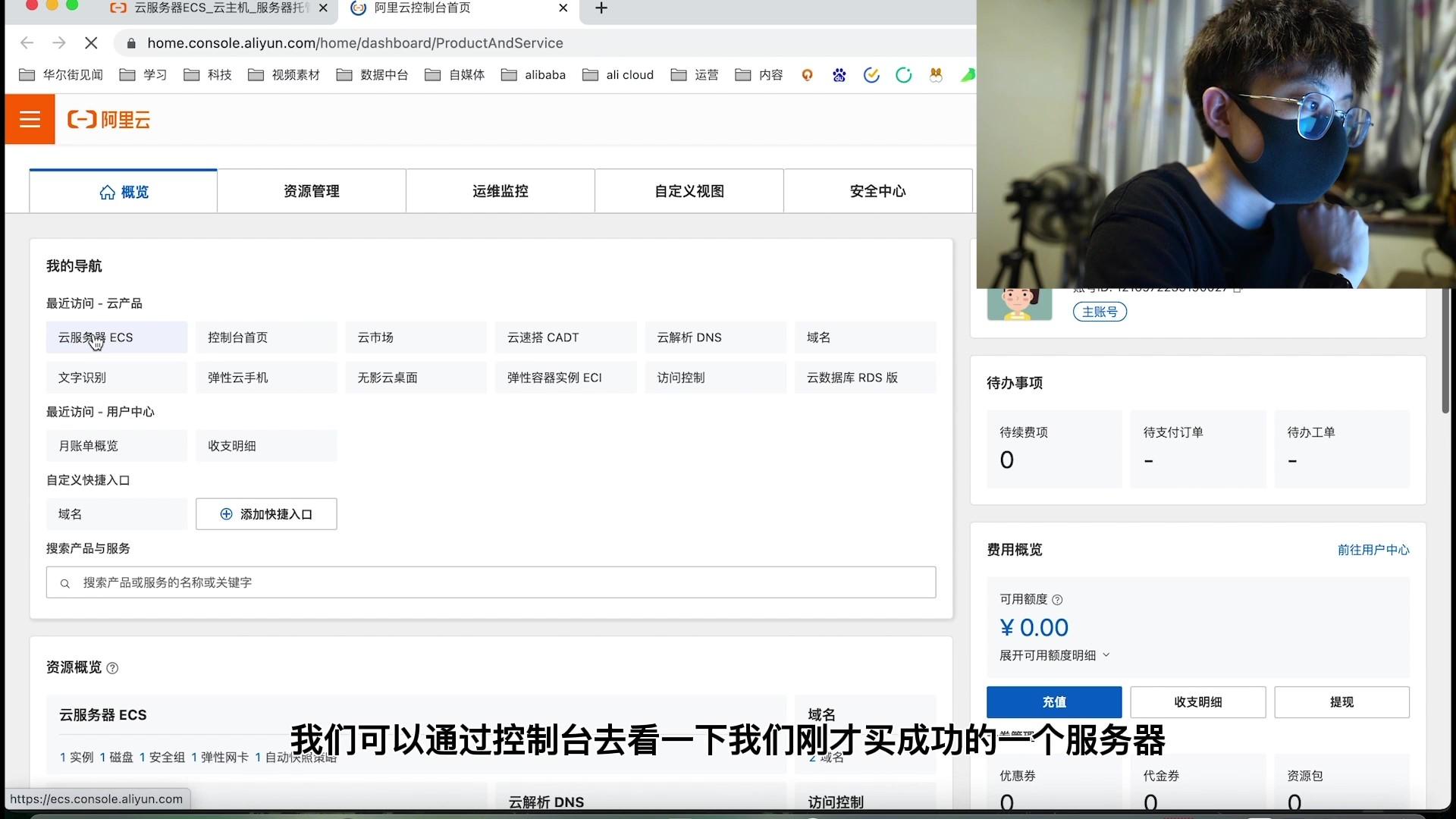Viewport: 1456px width, 819px height.
Task: Switch to the 运维监控 tab
Action: tap(500, 192)
